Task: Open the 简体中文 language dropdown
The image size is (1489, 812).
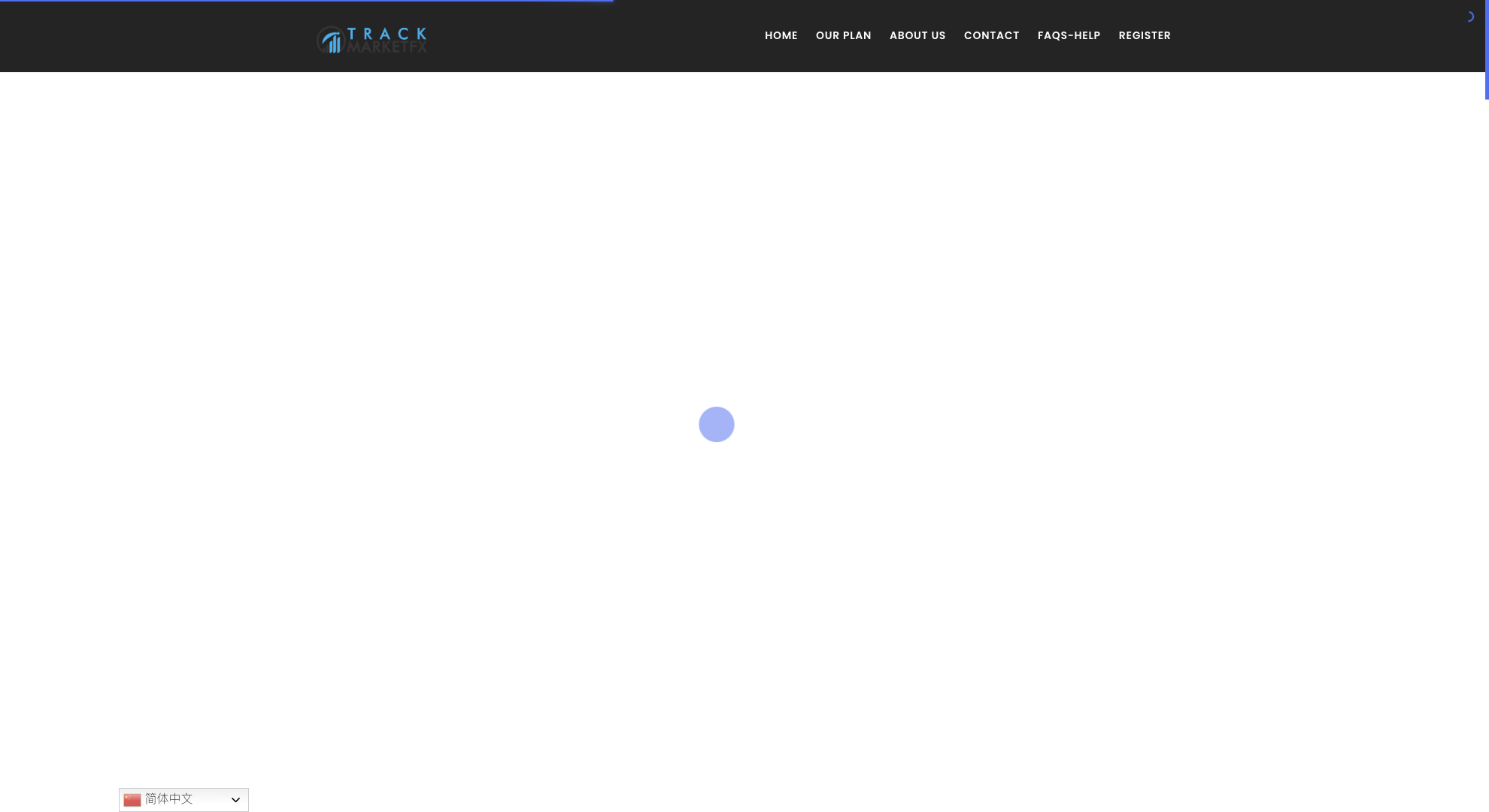Action: [183, 799]
